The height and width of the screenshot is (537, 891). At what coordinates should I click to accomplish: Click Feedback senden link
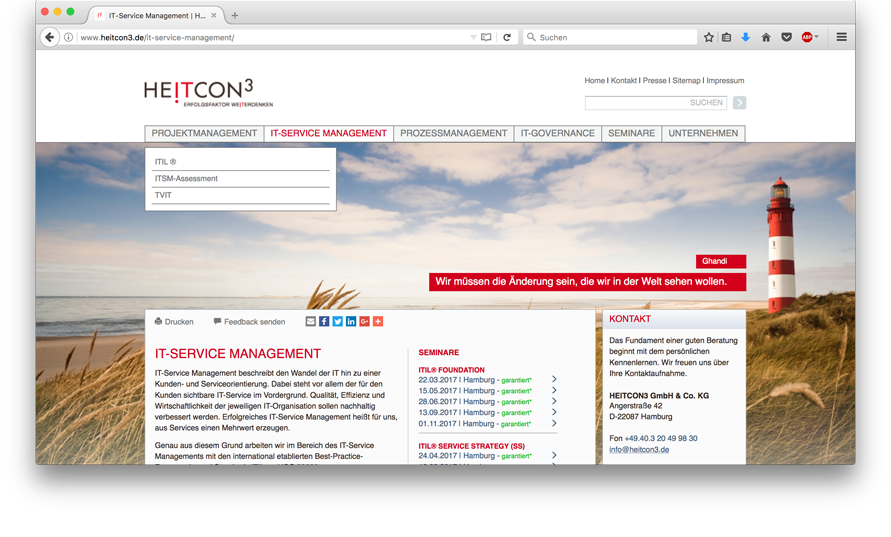[249, 322]
